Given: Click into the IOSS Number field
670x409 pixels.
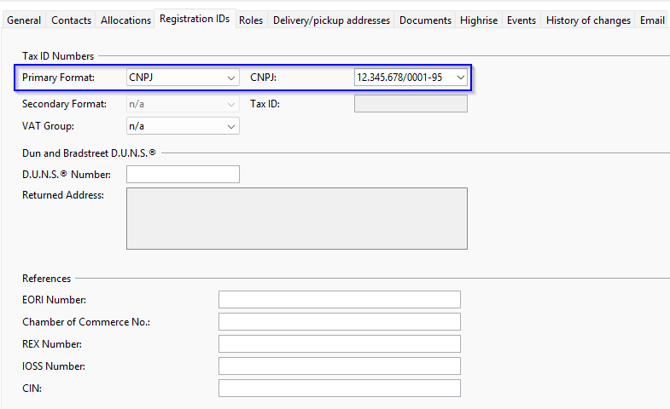Looking at the screenshot, I should 339,366.
